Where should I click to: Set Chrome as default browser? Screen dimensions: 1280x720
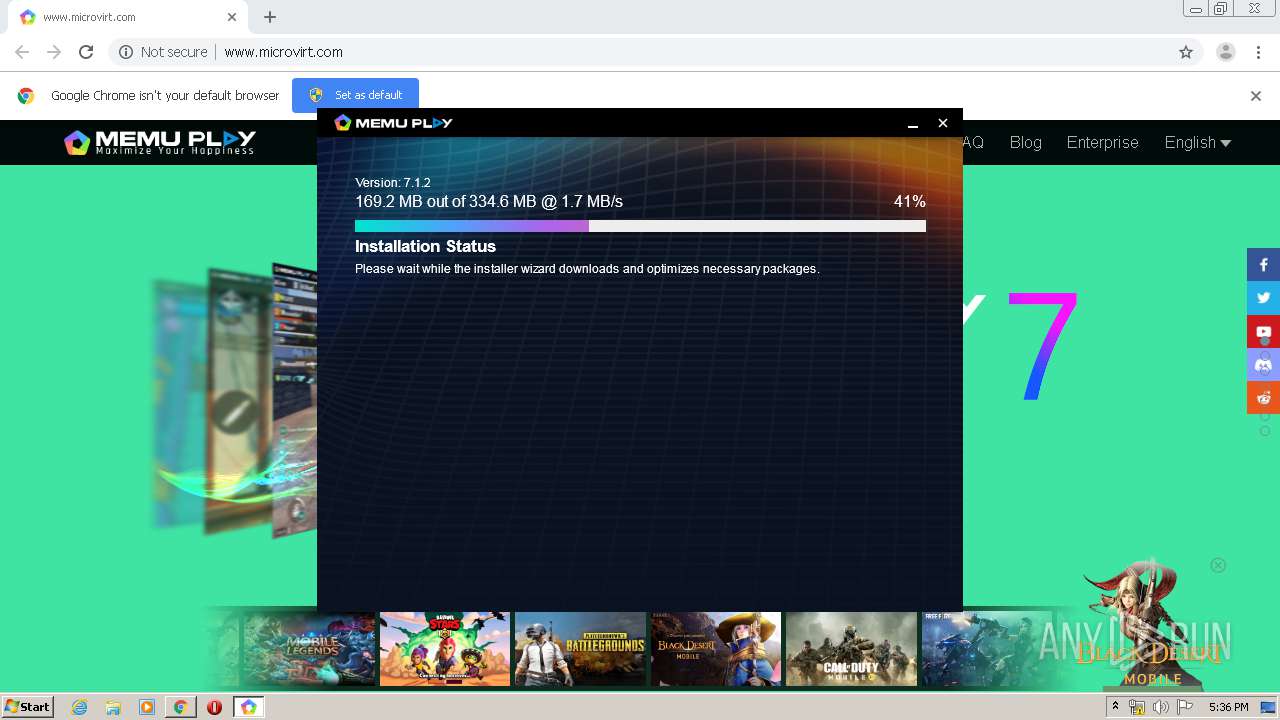tap(355, 95)
